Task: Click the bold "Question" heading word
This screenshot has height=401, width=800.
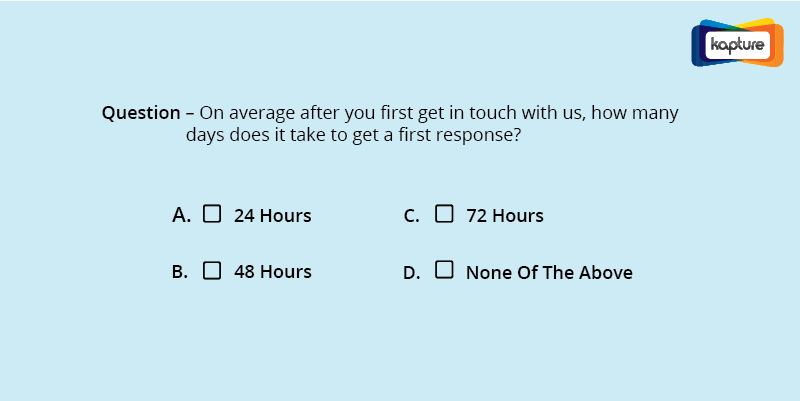Action: tap(141, 112)
